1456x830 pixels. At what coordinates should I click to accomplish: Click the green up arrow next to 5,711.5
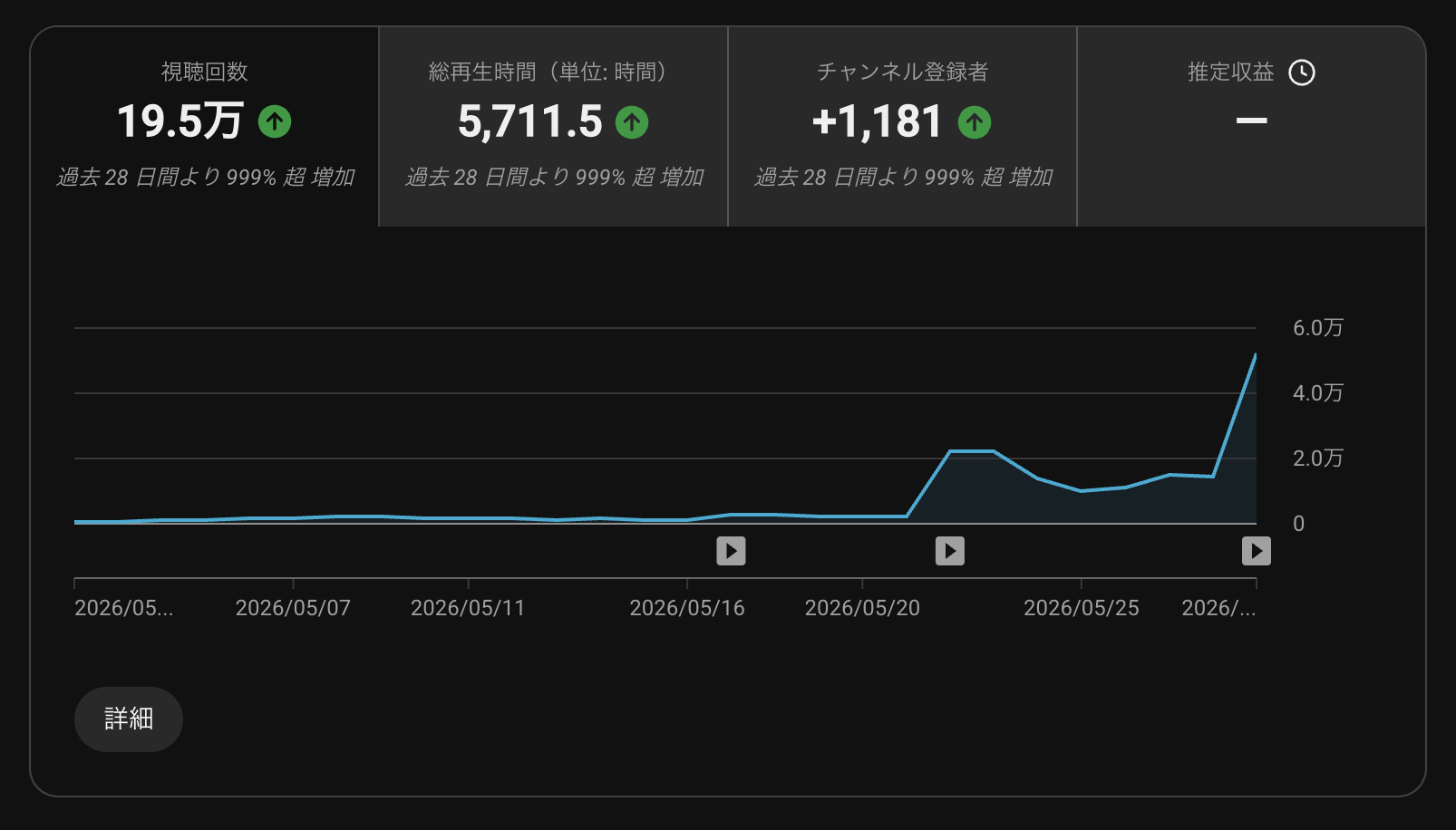pyautogui.click(x=632, y=121)
